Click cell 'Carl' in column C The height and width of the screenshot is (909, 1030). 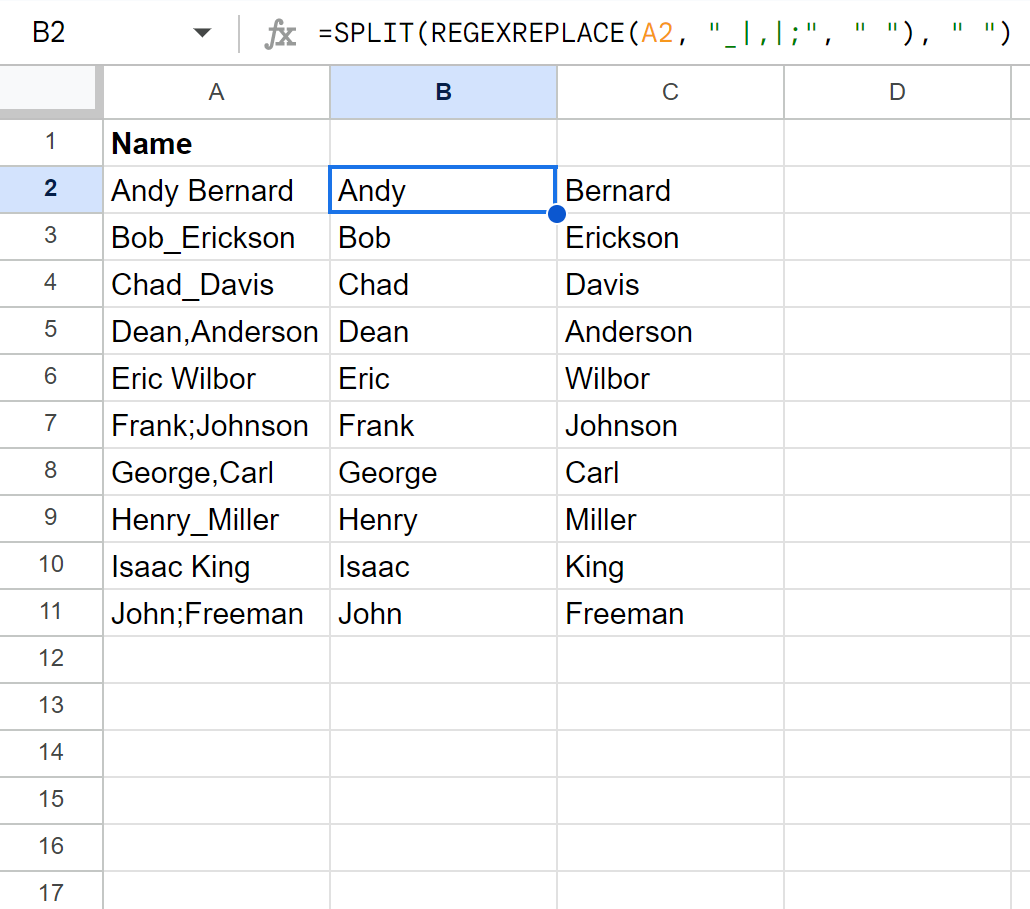pos(670,472)
